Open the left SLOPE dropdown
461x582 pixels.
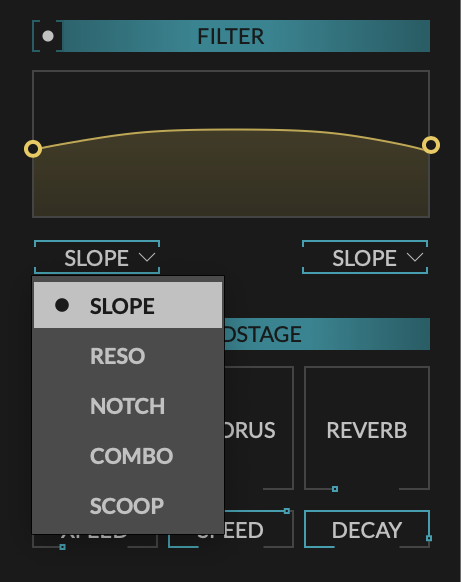pos(97,257)
